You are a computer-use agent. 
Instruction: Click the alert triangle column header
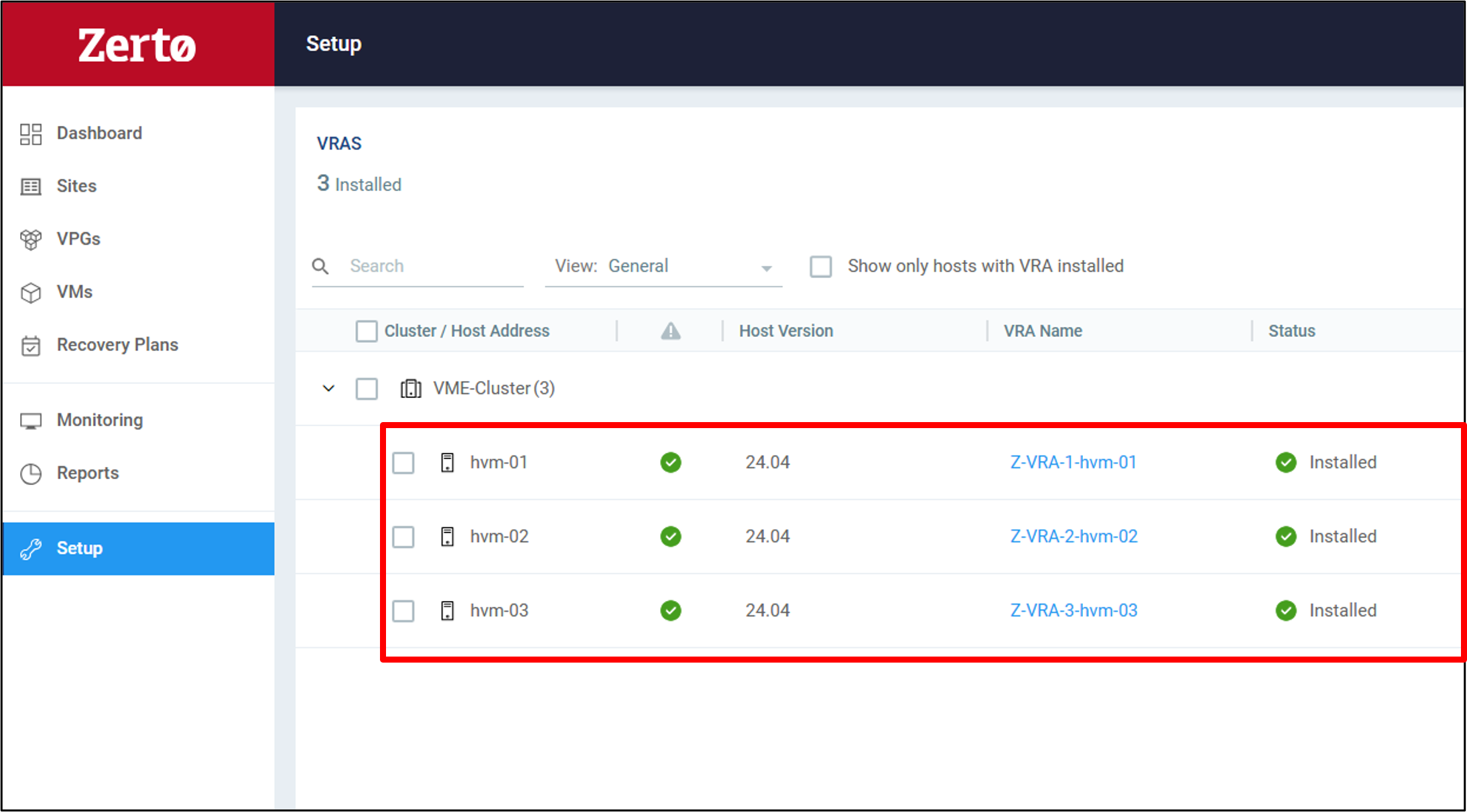coord(670,331)
